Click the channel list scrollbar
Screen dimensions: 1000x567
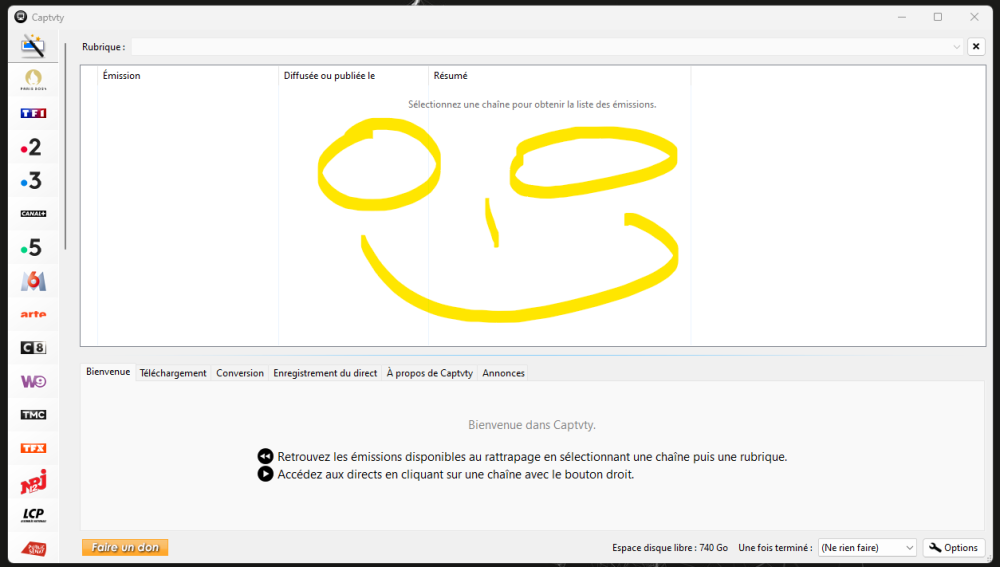point(65,146)
